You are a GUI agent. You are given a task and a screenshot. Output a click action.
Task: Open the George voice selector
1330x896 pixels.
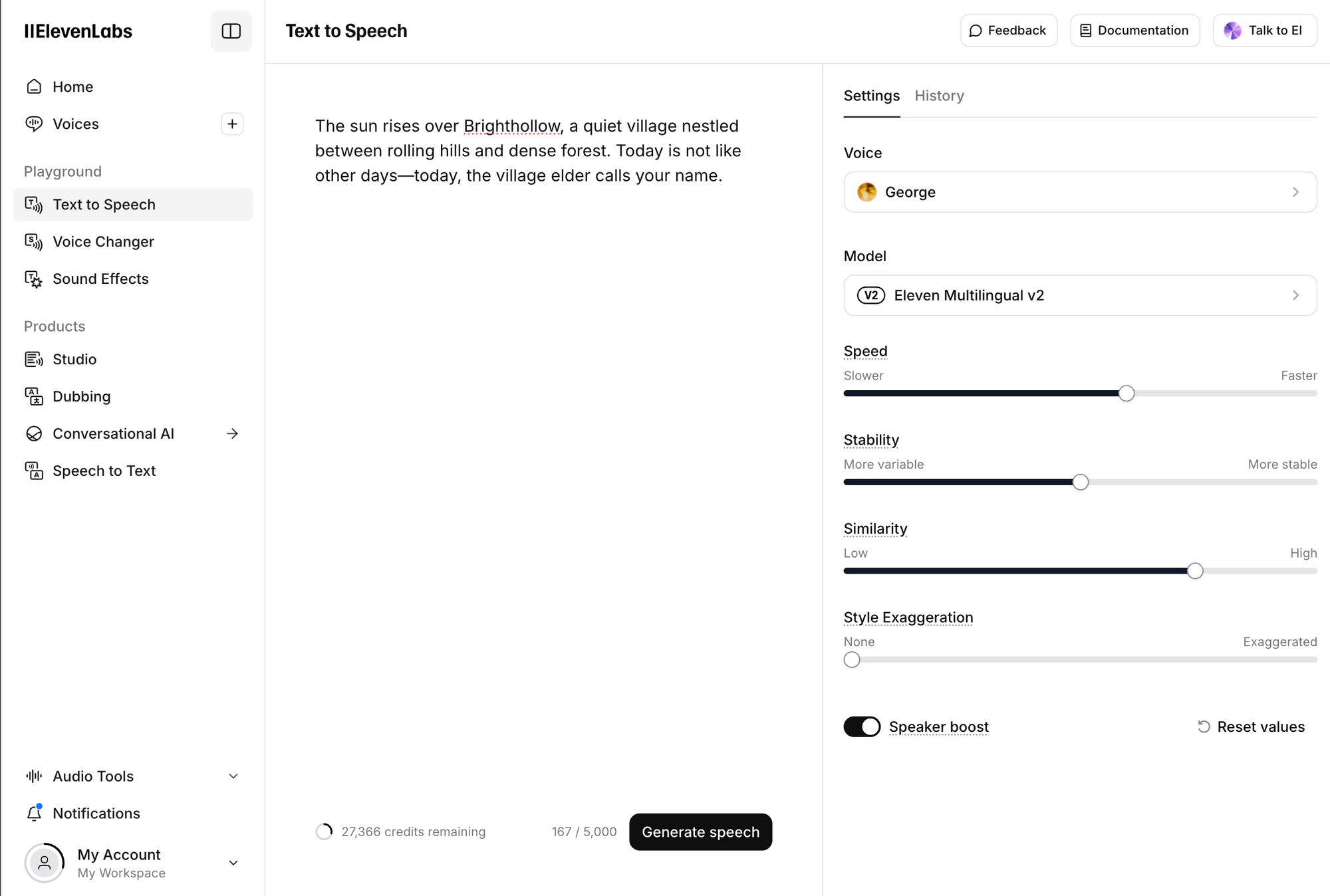tap(1080, 192)
